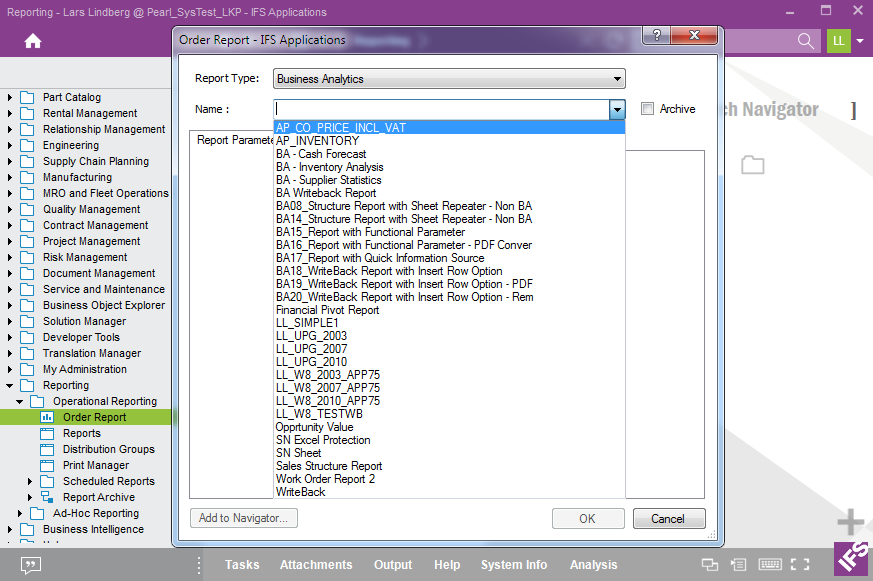The height and width of the screenshot is (581, 873).
Task: Click the vertical dots handle in bottom bar
Action: click(x=199, y=565)
